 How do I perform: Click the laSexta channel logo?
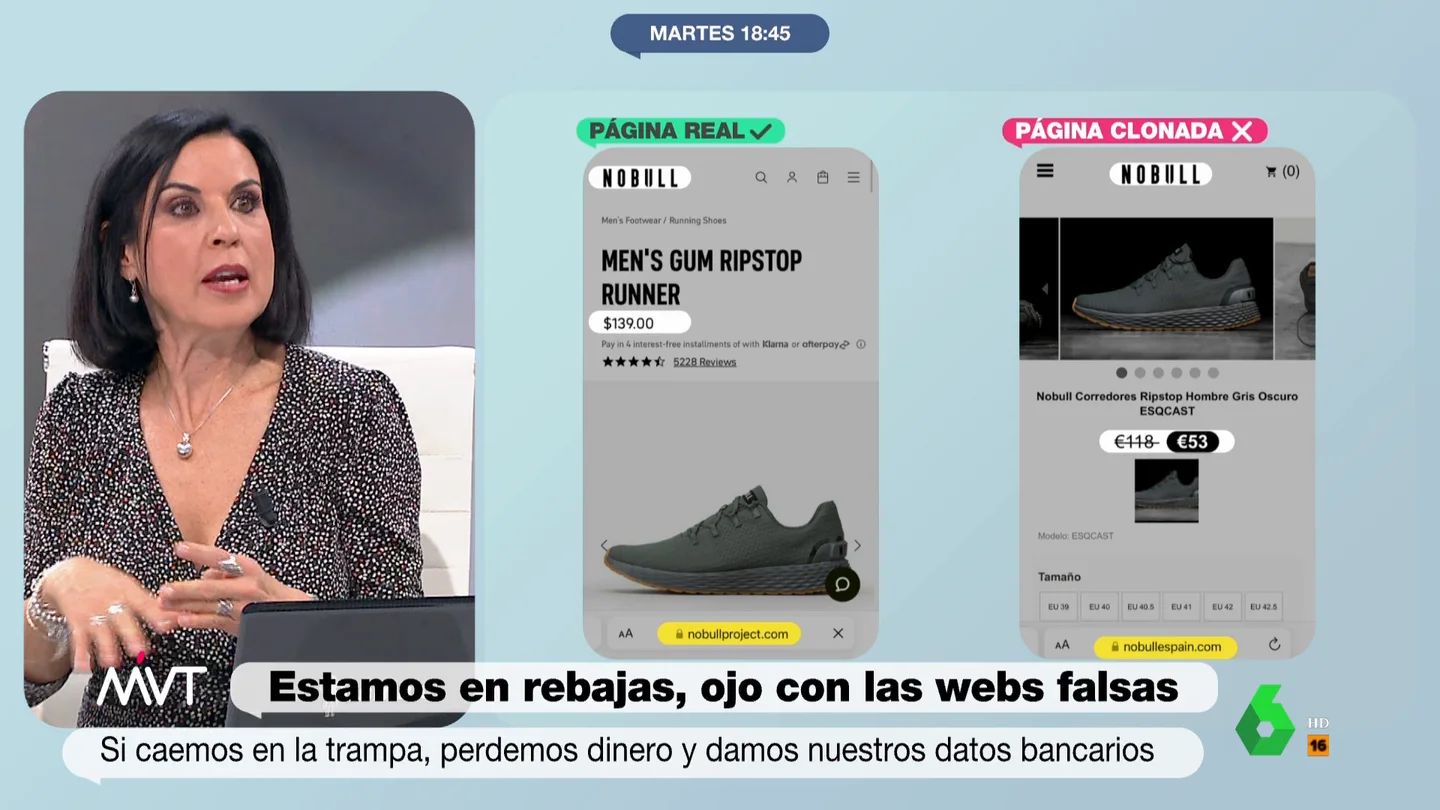tap(1265, 719)
